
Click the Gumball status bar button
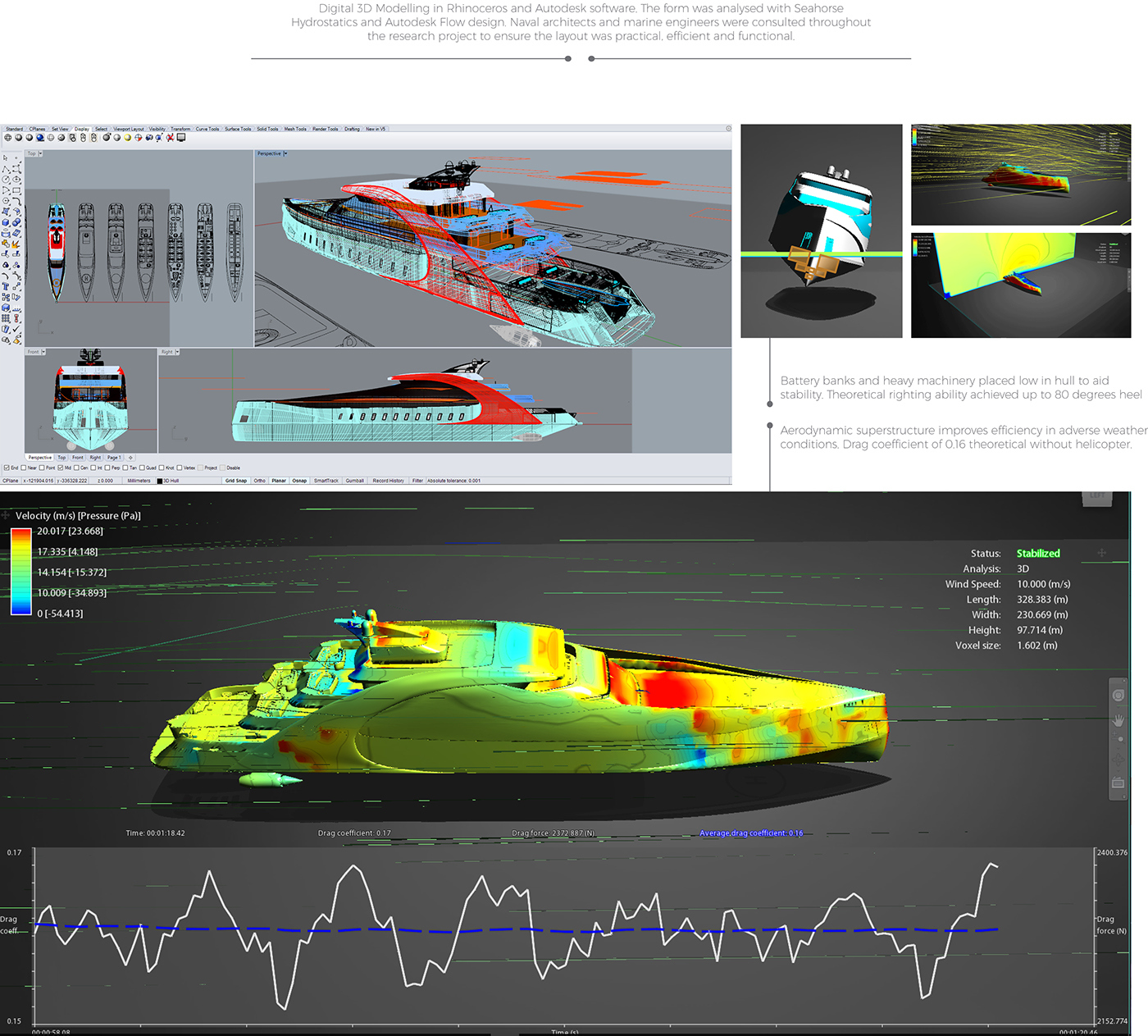(x=354, y=481)
